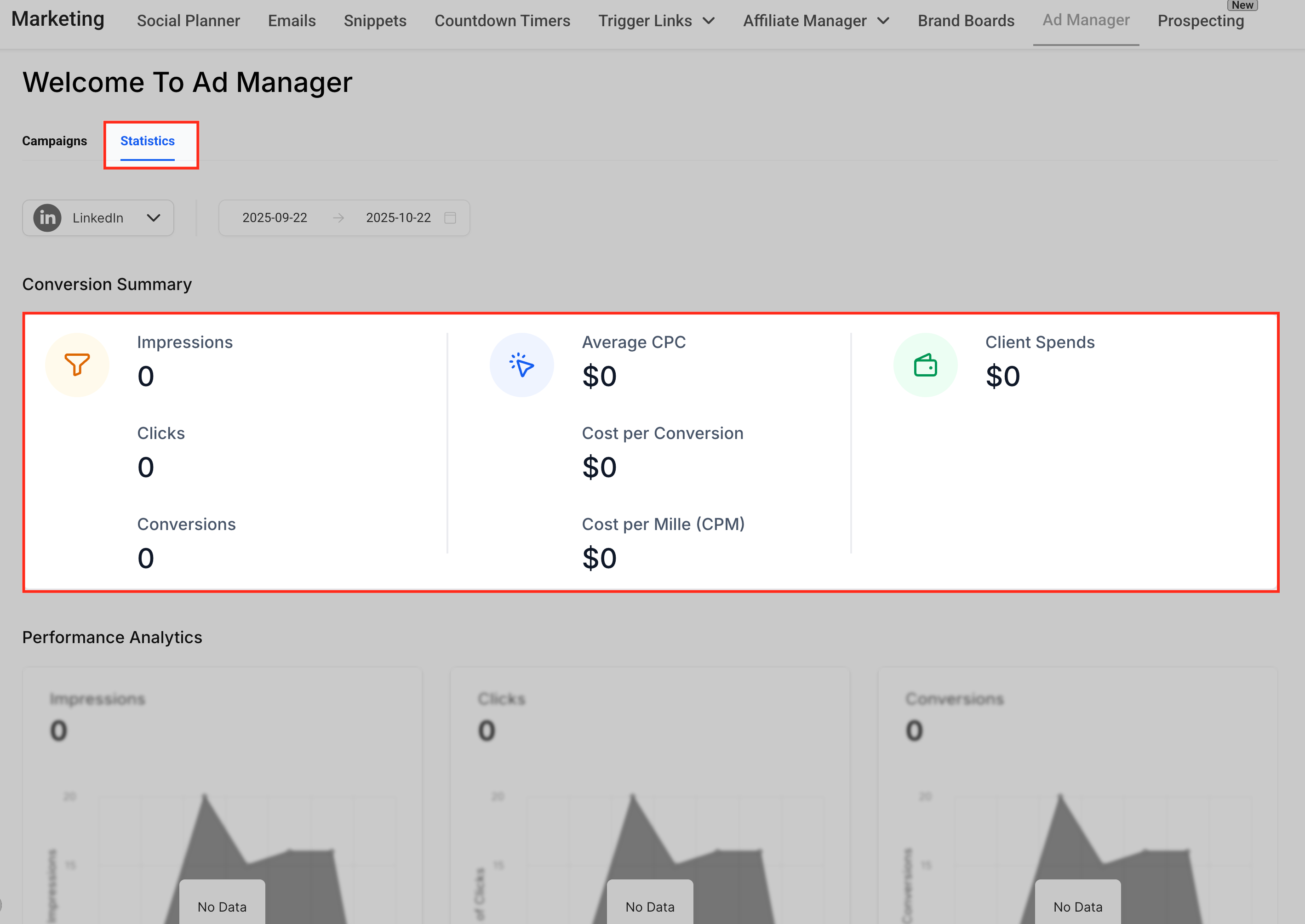Open the Brand Boards page

[966, 21]
